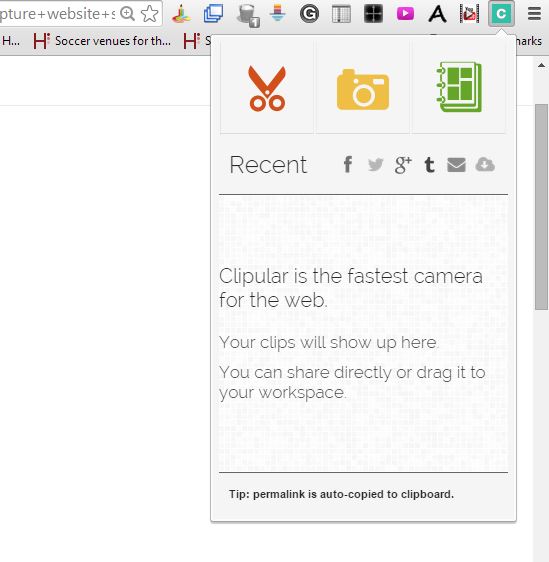This screenshot has height=562, width=549.
Task: Click the grid columns extension icon
Action: [341, 14]
